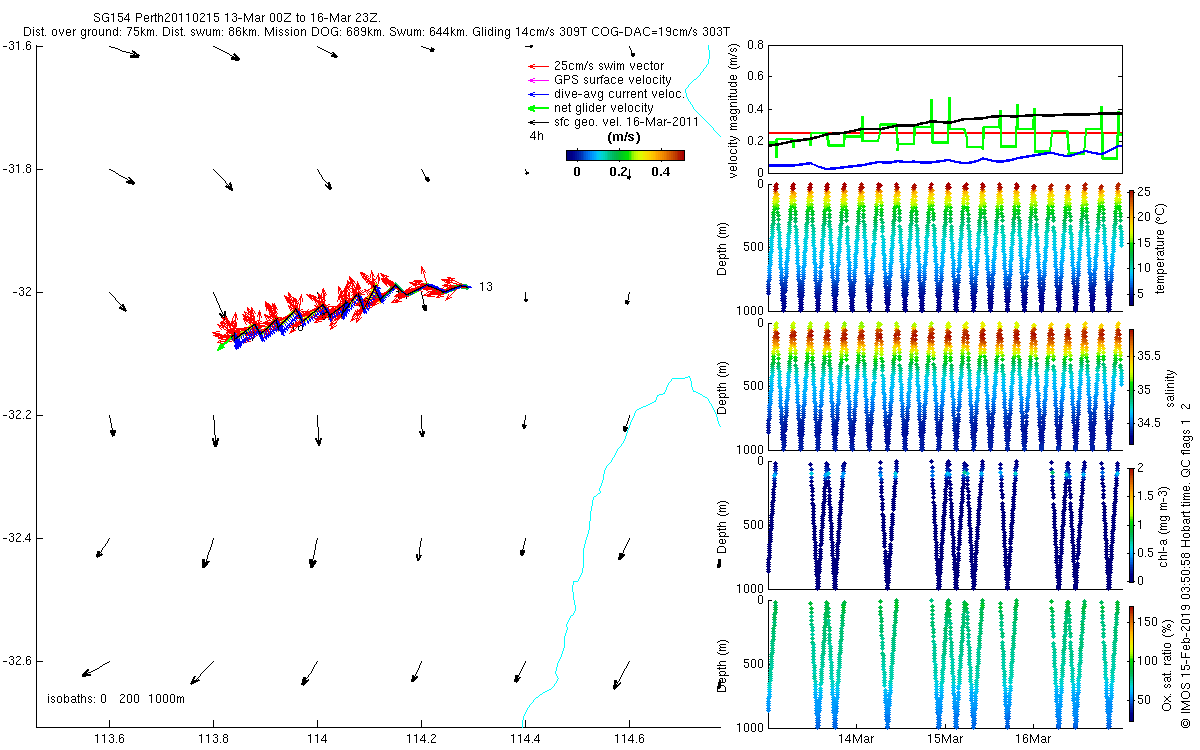Click the velocity (m/s) rainbow colorbar
Viewport: 1200px width, 750px height.
(x=625, y=155)
